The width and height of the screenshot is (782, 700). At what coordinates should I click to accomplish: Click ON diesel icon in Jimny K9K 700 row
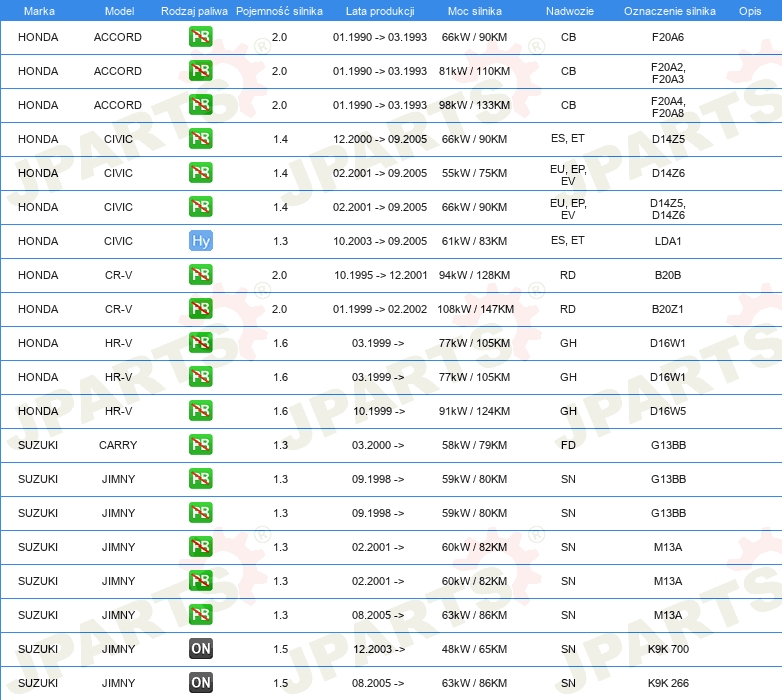(200, 649)
